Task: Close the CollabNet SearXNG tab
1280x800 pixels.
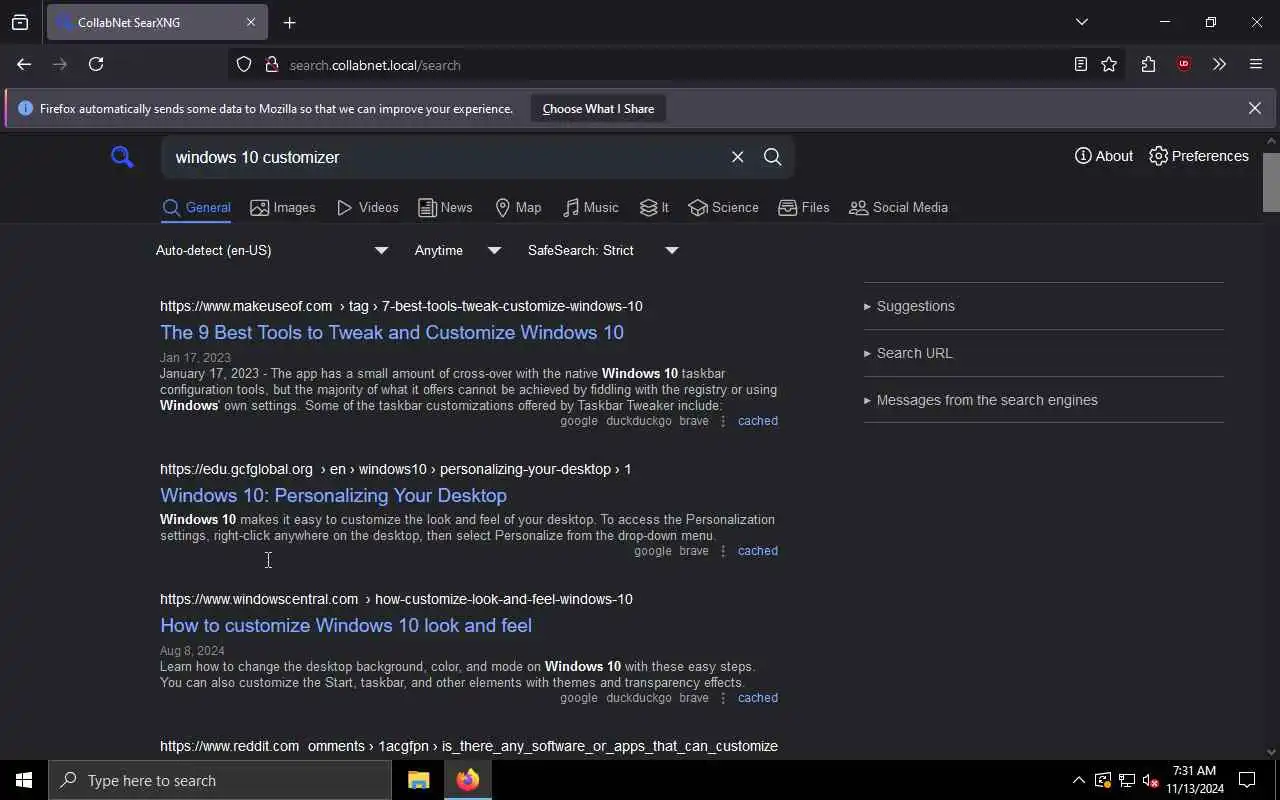Action: (x=251, y=22)
